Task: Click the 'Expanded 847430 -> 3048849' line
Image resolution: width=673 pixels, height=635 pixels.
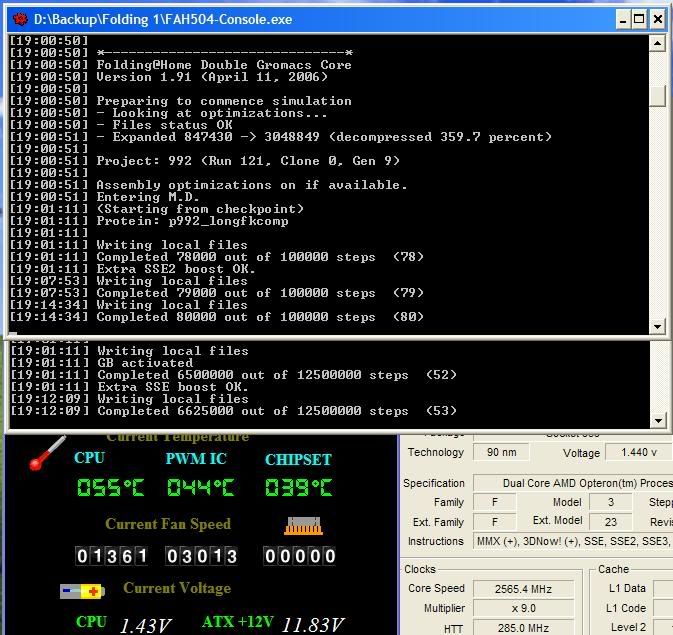Action: (324, 137)
